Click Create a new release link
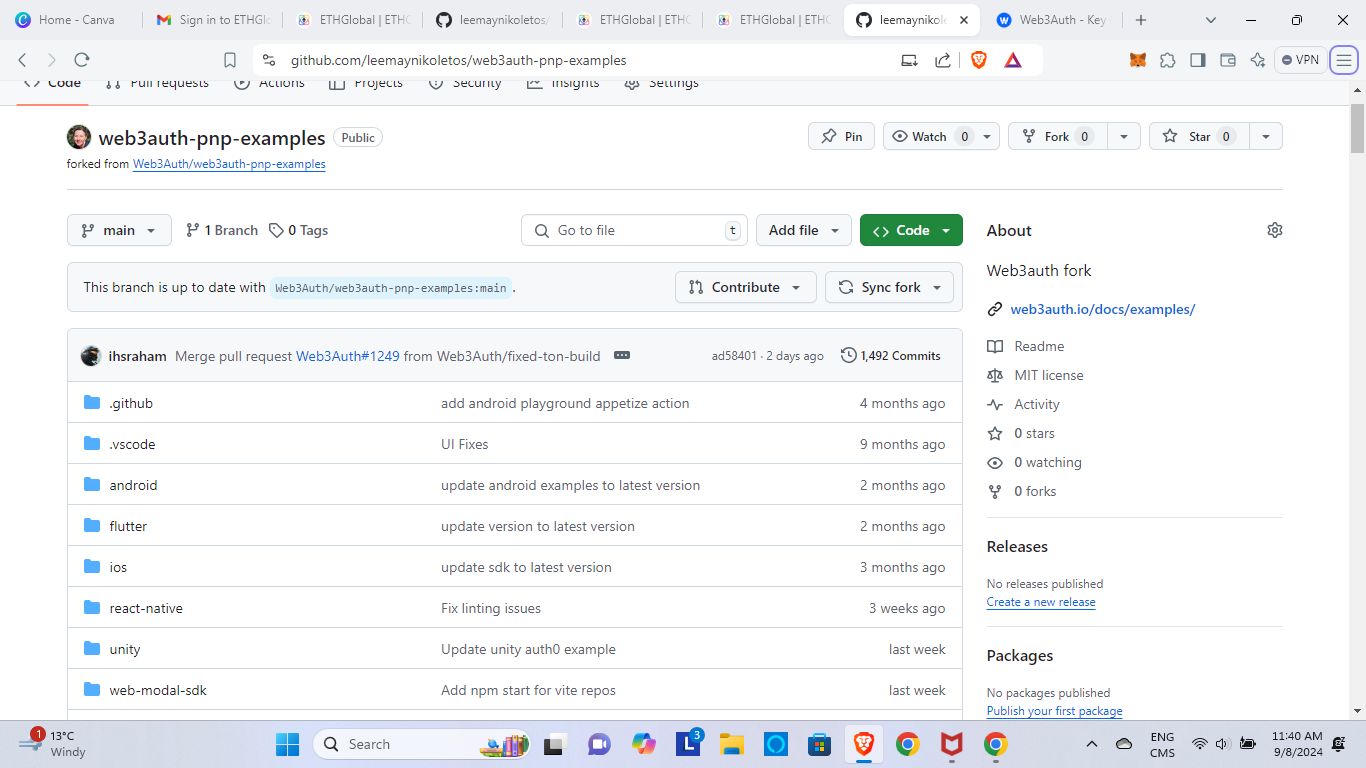 1041,602
